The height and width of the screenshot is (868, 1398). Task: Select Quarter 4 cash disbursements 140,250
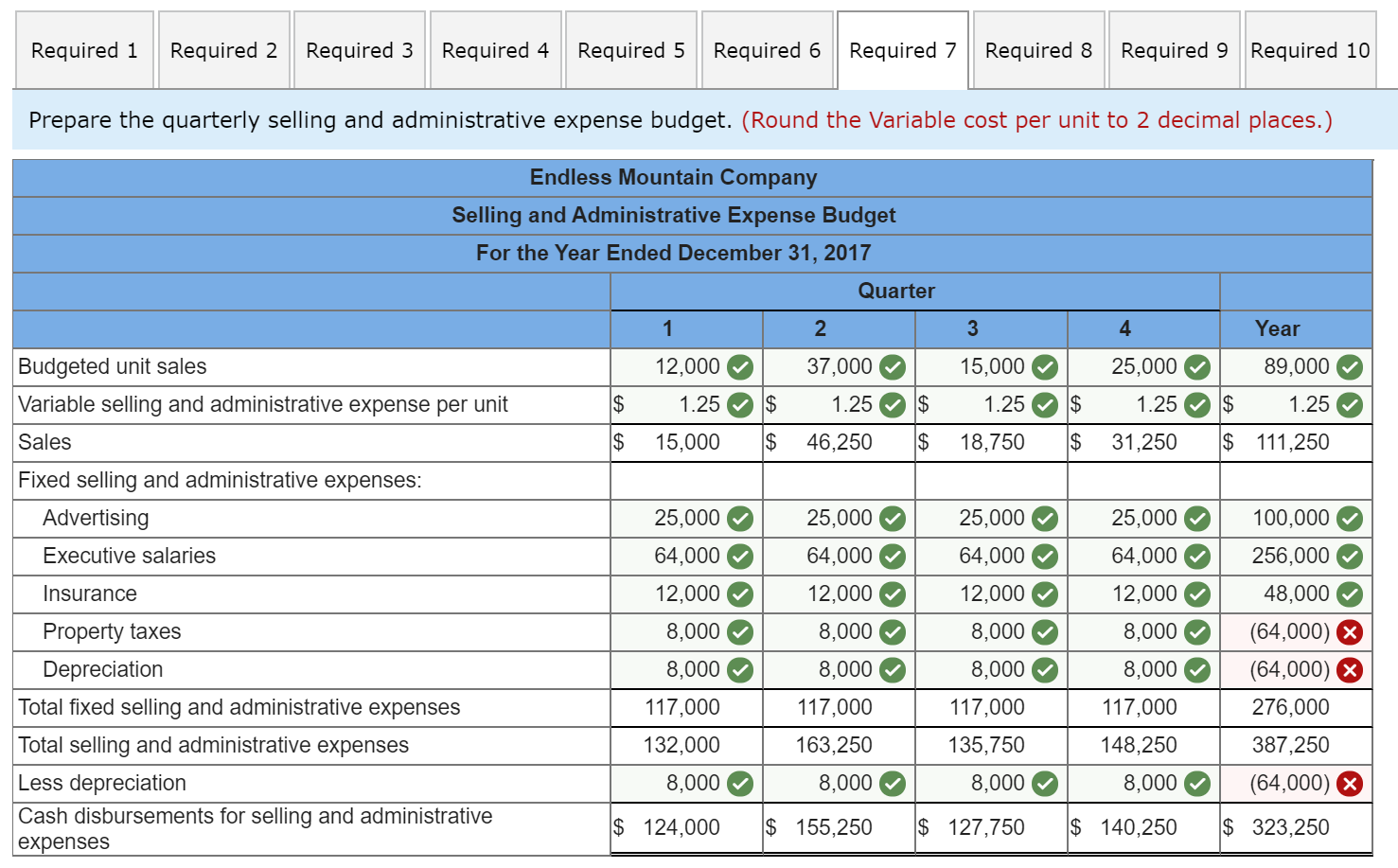pyautogui.click(x=1139, y=827)
